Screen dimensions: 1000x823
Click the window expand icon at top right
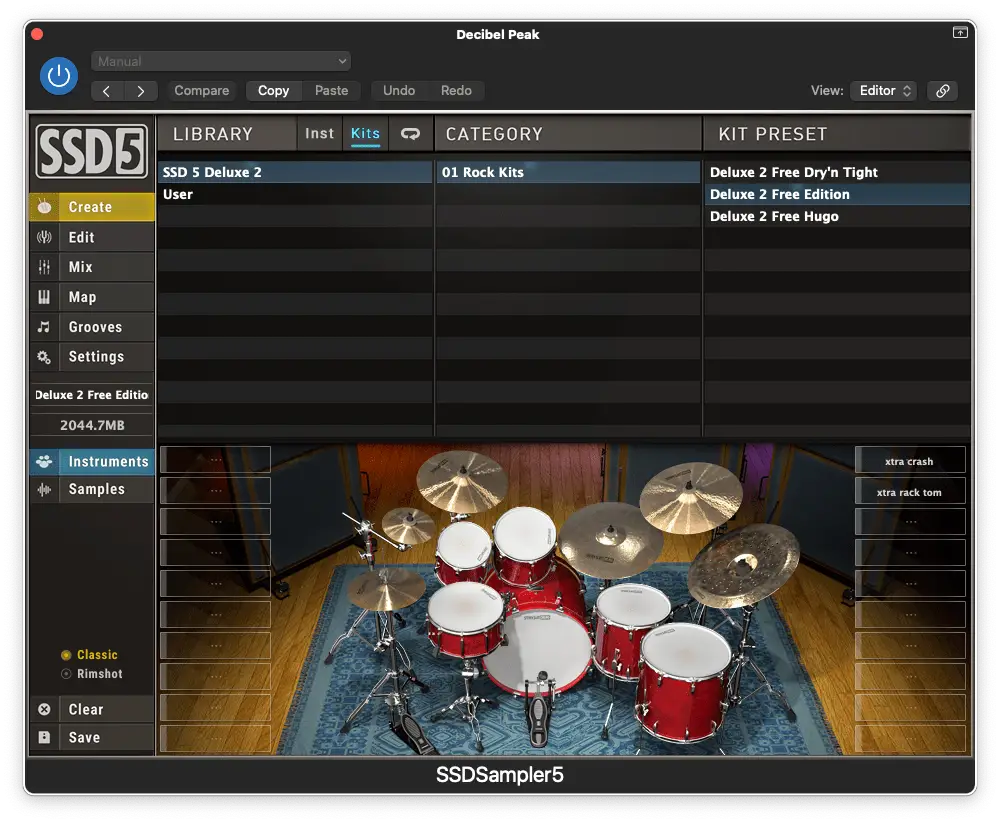point(960,32)
